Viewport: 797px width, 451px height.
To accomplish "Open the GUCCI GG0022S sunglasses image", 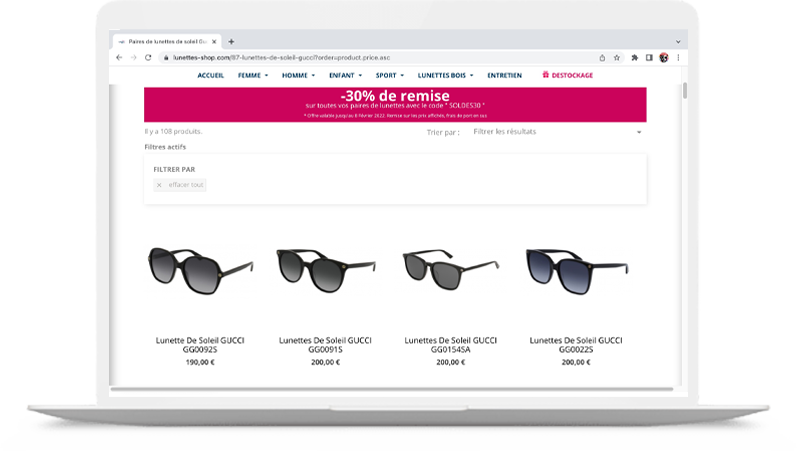I will [x=576, y=271].
